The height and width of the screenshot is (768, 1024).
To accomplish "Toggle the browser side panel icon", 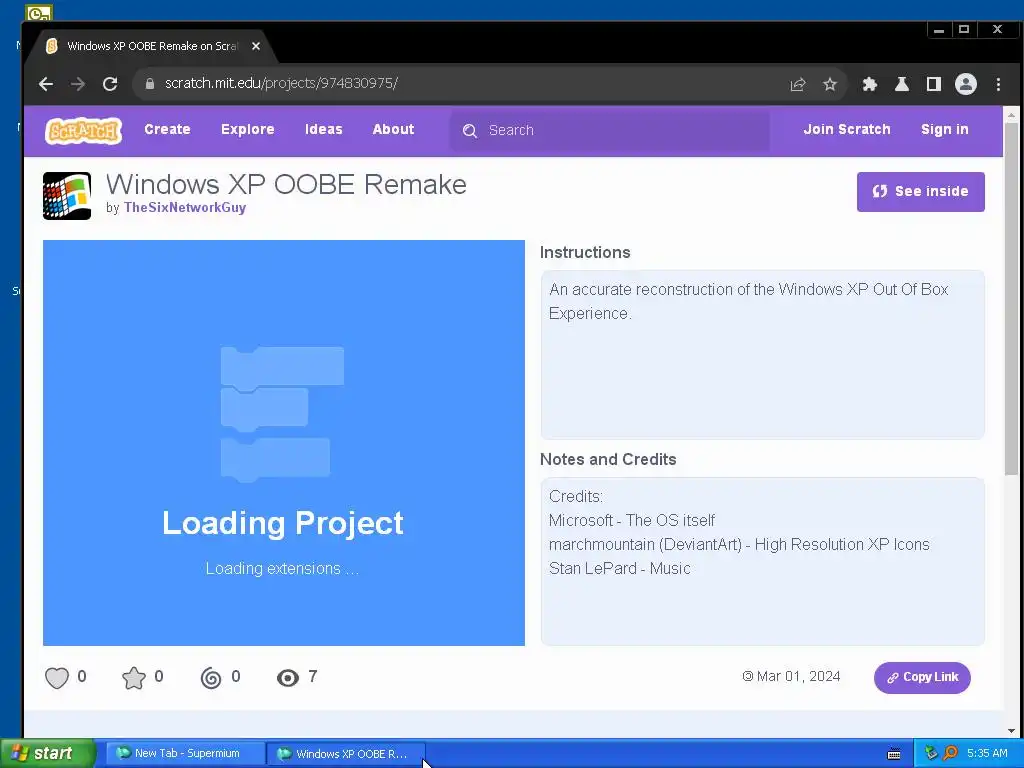I will 934,84.
